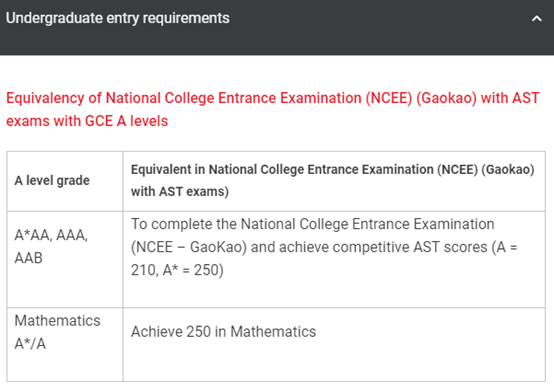Click the 'A*/A' text in the last row
554x392 pixels.
tap(30, 344)
